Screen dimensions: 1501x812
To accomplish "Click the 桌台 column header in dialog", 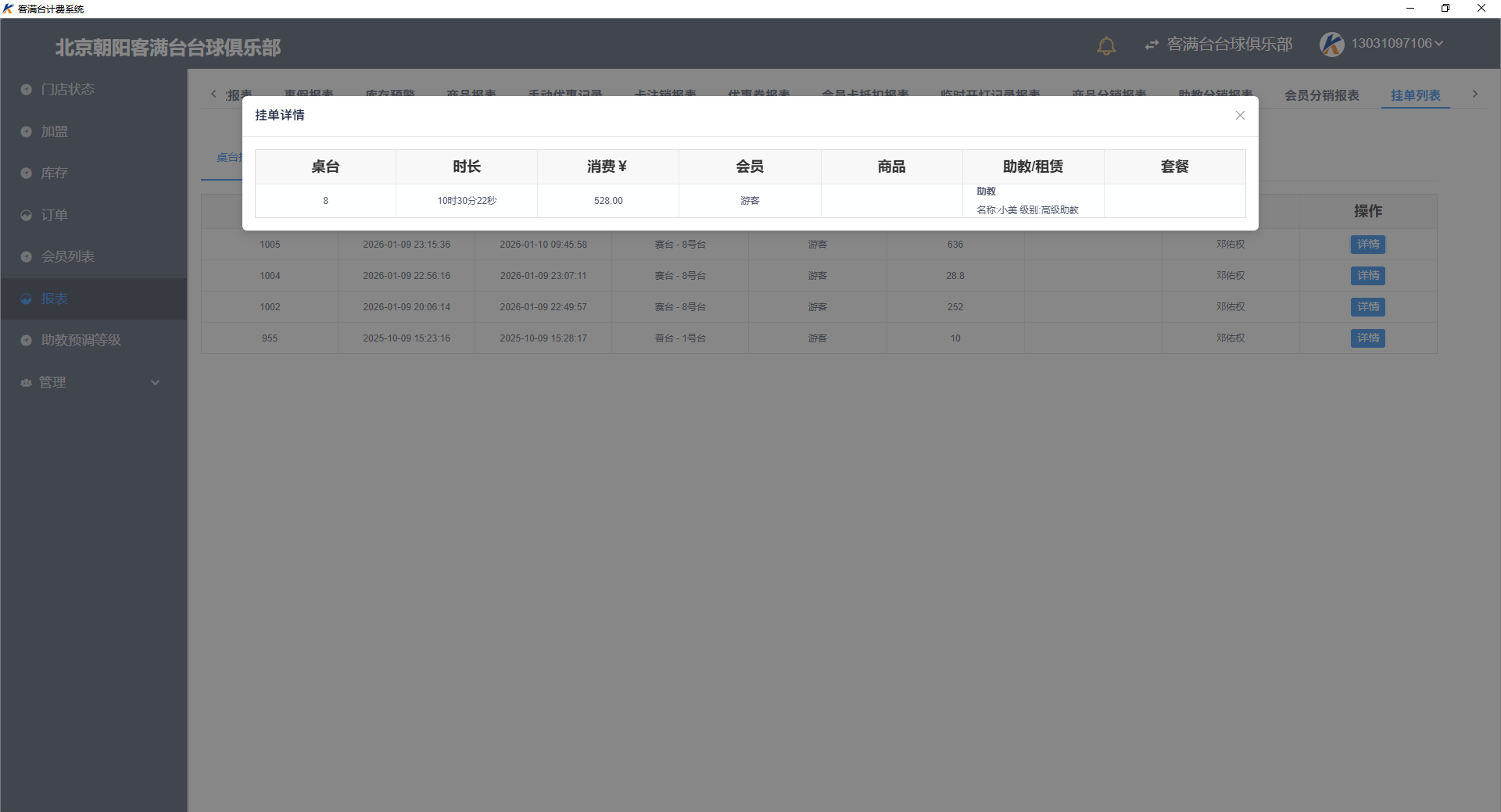I will pos(325,166).
